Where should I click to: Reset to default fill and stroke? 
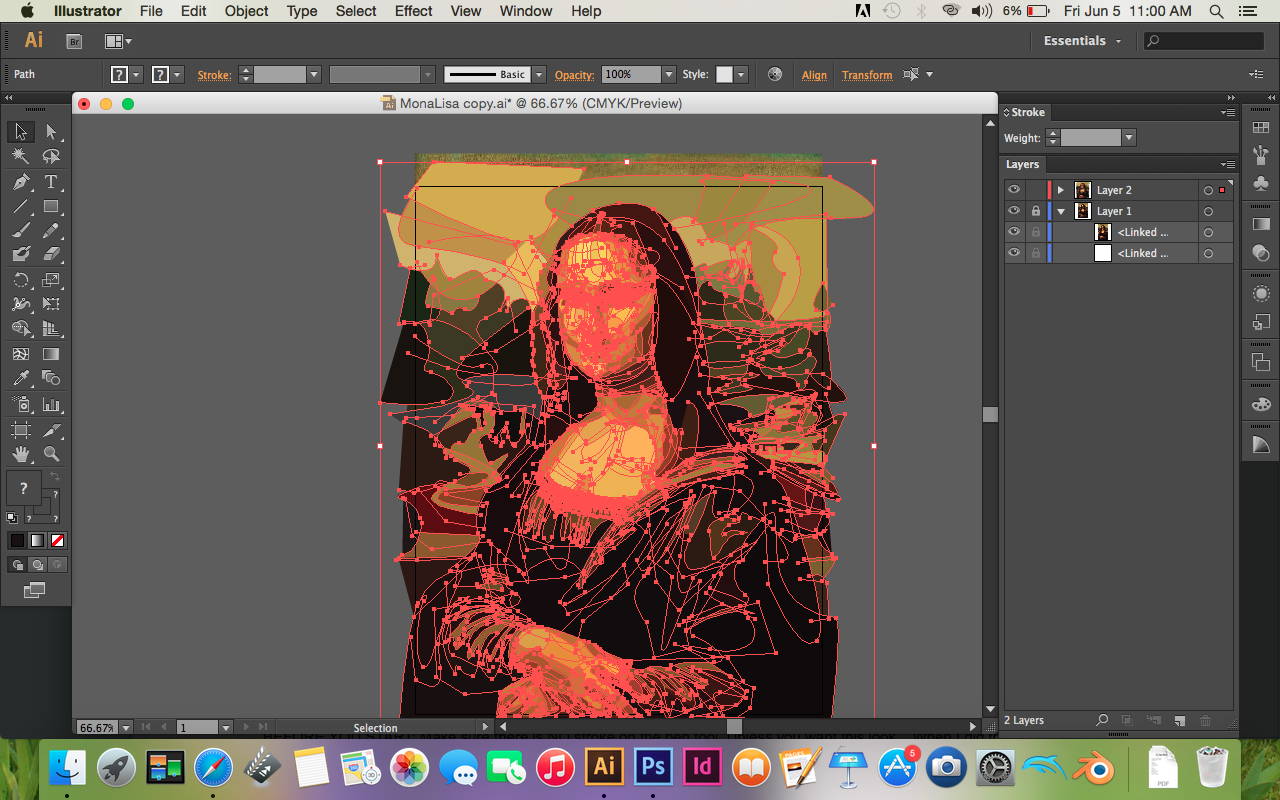point(12,518)
